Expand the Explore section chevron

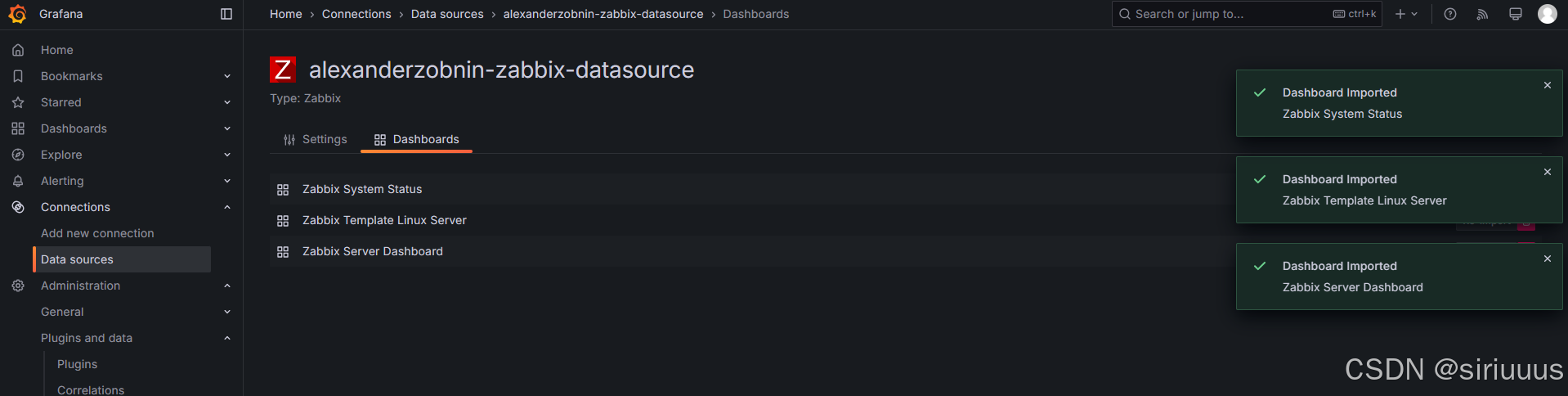pos(227,155)
